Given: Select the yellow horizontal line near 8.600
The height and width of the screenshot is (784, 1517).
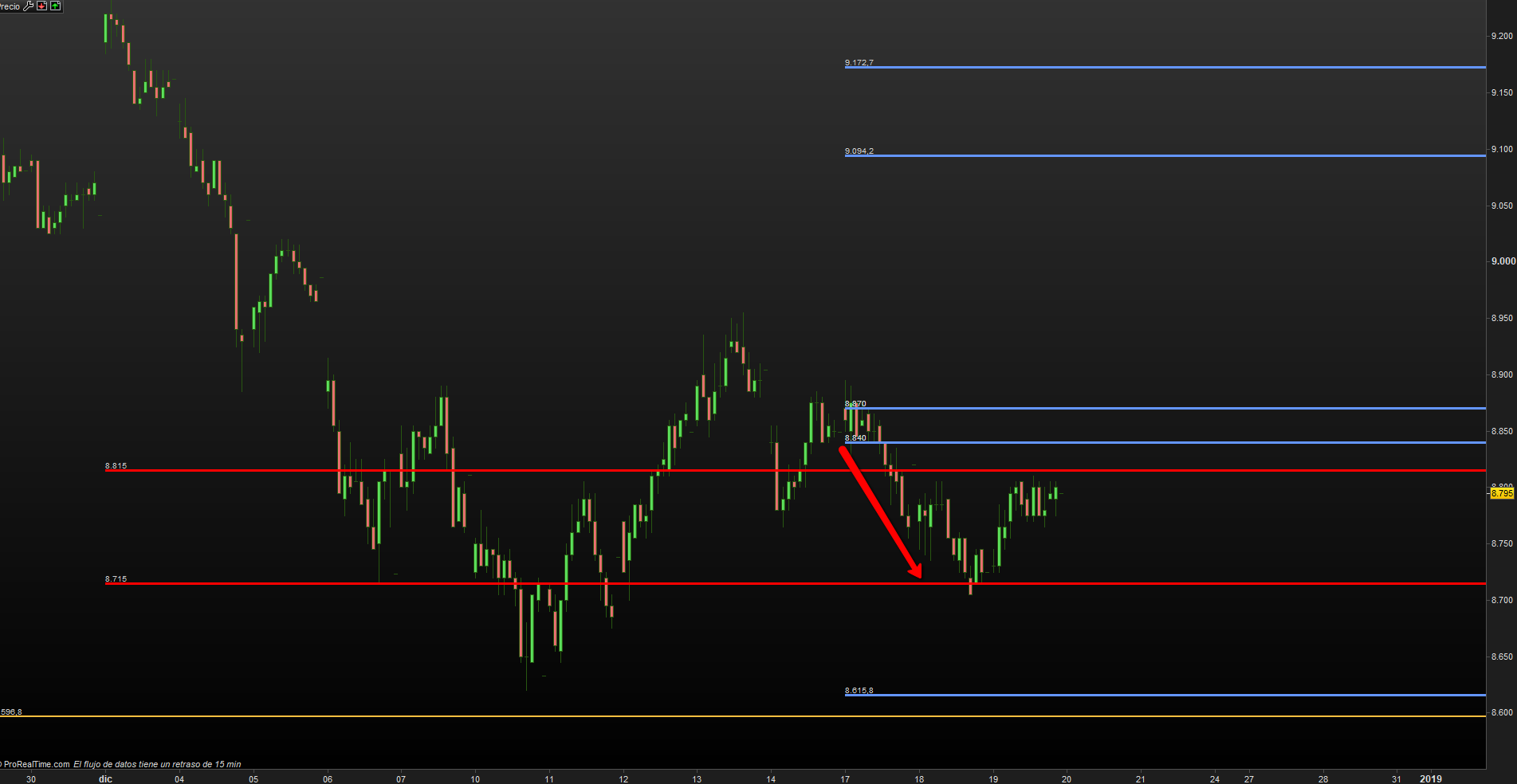Looking at the screenshot, I should (x=717, y=715).
